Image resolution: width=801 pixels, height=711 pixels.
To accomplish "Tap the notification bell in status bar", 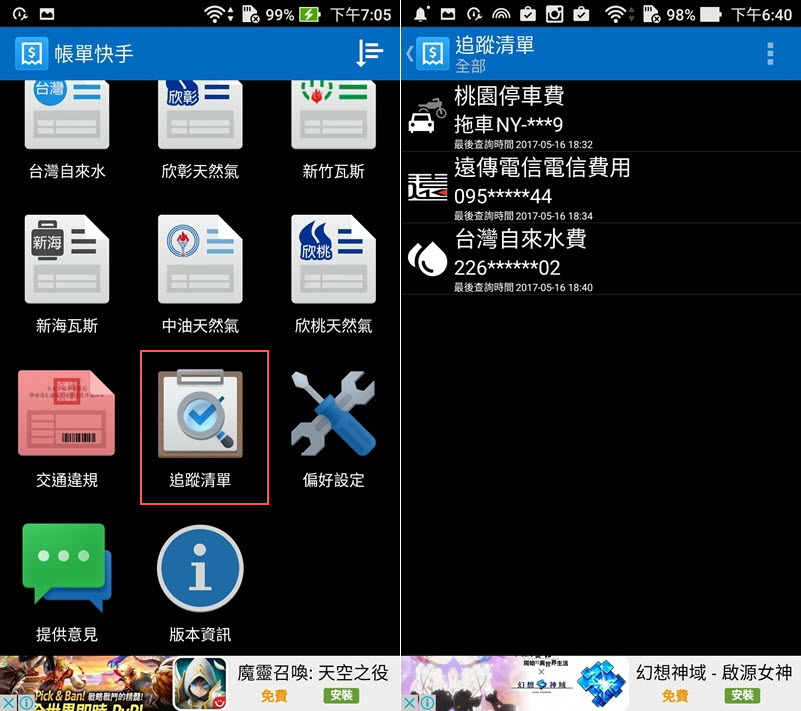I will coord(421,14).
